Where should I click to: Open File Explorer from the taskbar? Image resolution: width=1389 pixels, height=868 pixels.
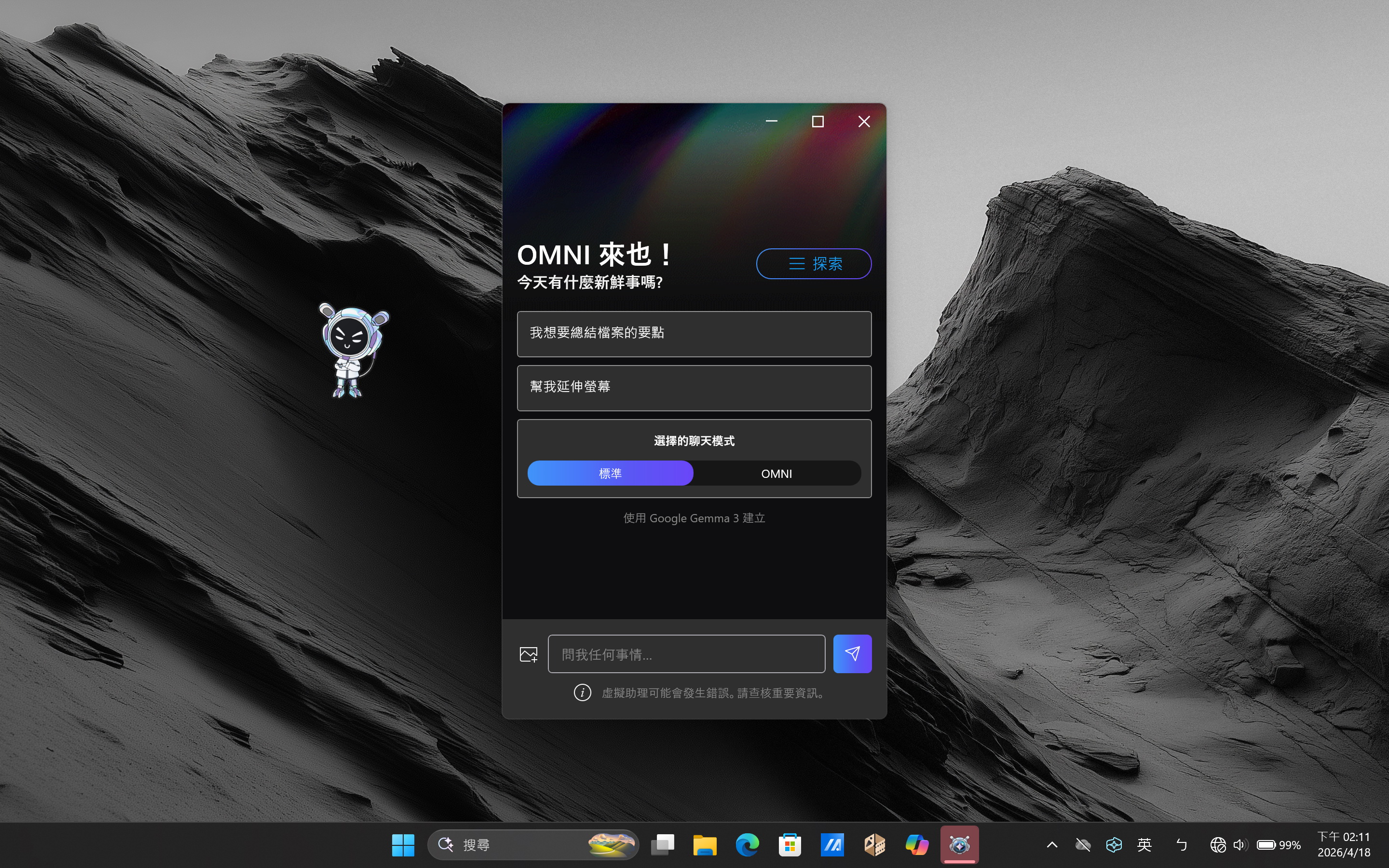[x=704, y=844]
